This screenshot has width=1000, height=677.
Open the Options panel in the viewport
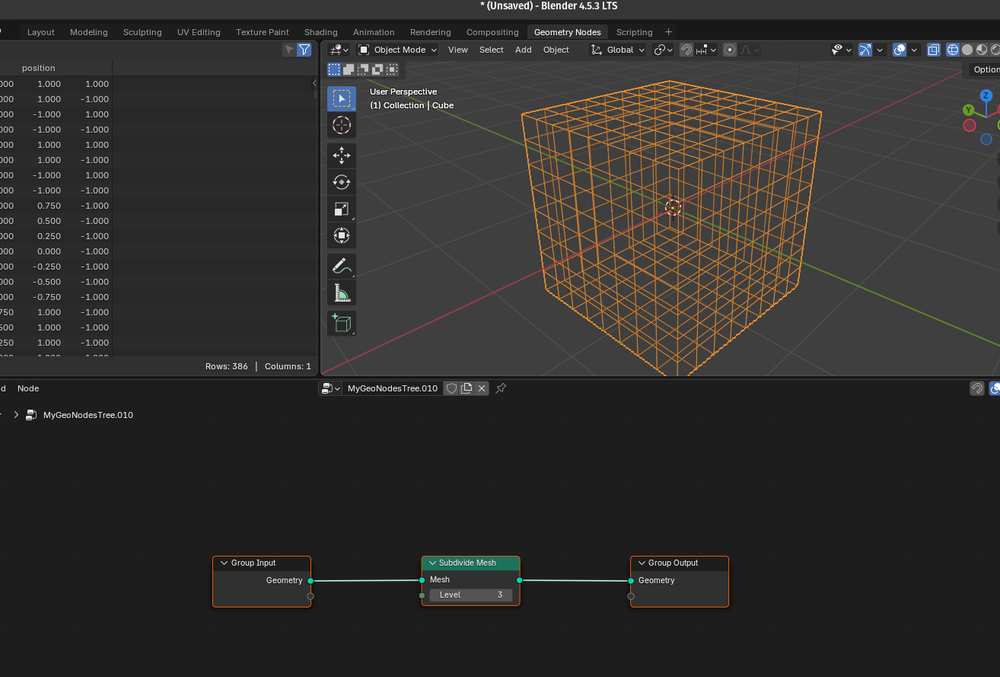(x=985, y=69)
